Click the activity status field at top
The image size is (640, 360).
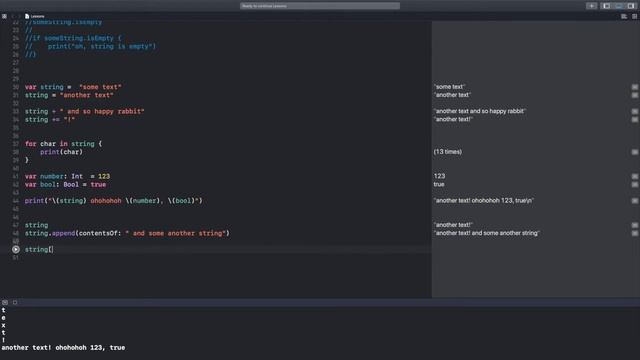[x=320, y=6]
